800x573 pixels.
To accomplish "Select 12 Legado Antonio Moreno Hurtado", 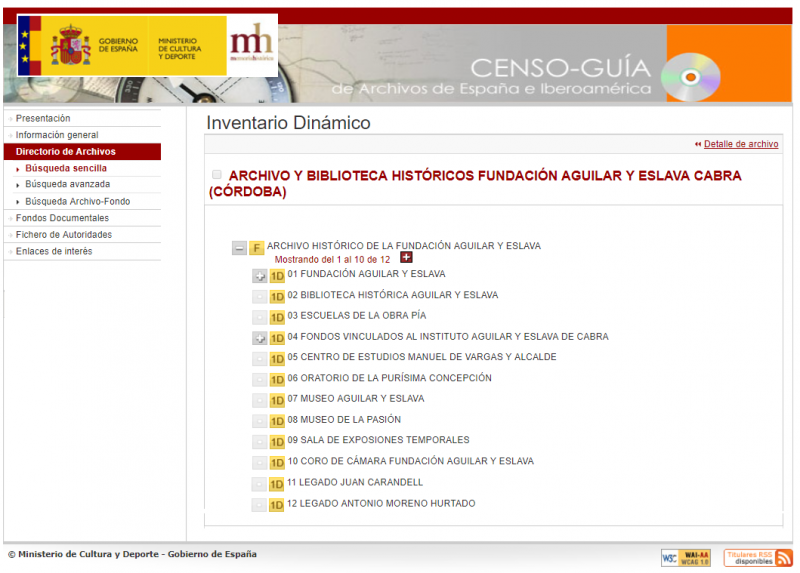I will [x=380, y=504].
